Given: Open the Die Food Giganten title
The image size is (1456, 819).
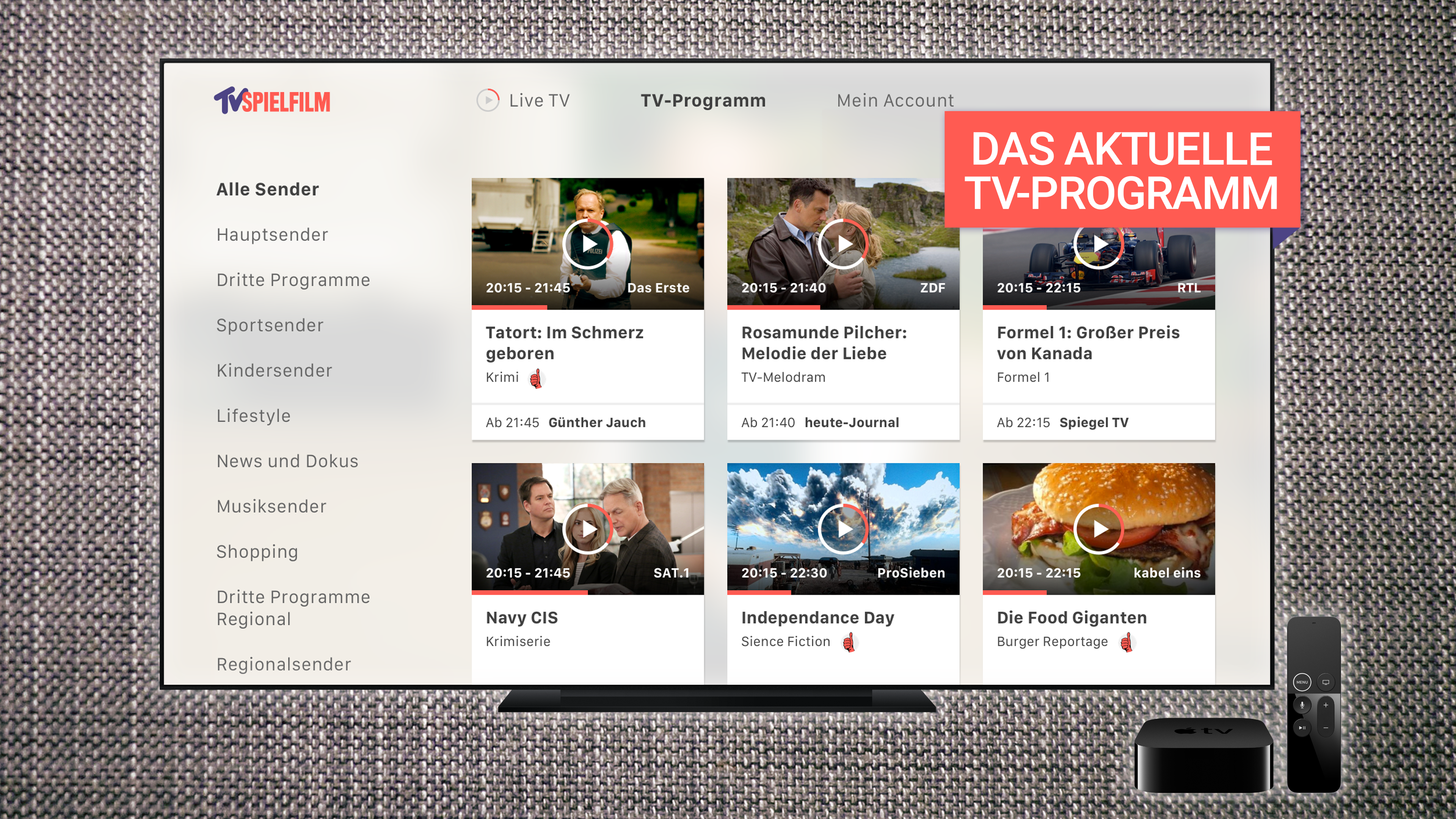Looking at the screenshot, I should 1072,617.
